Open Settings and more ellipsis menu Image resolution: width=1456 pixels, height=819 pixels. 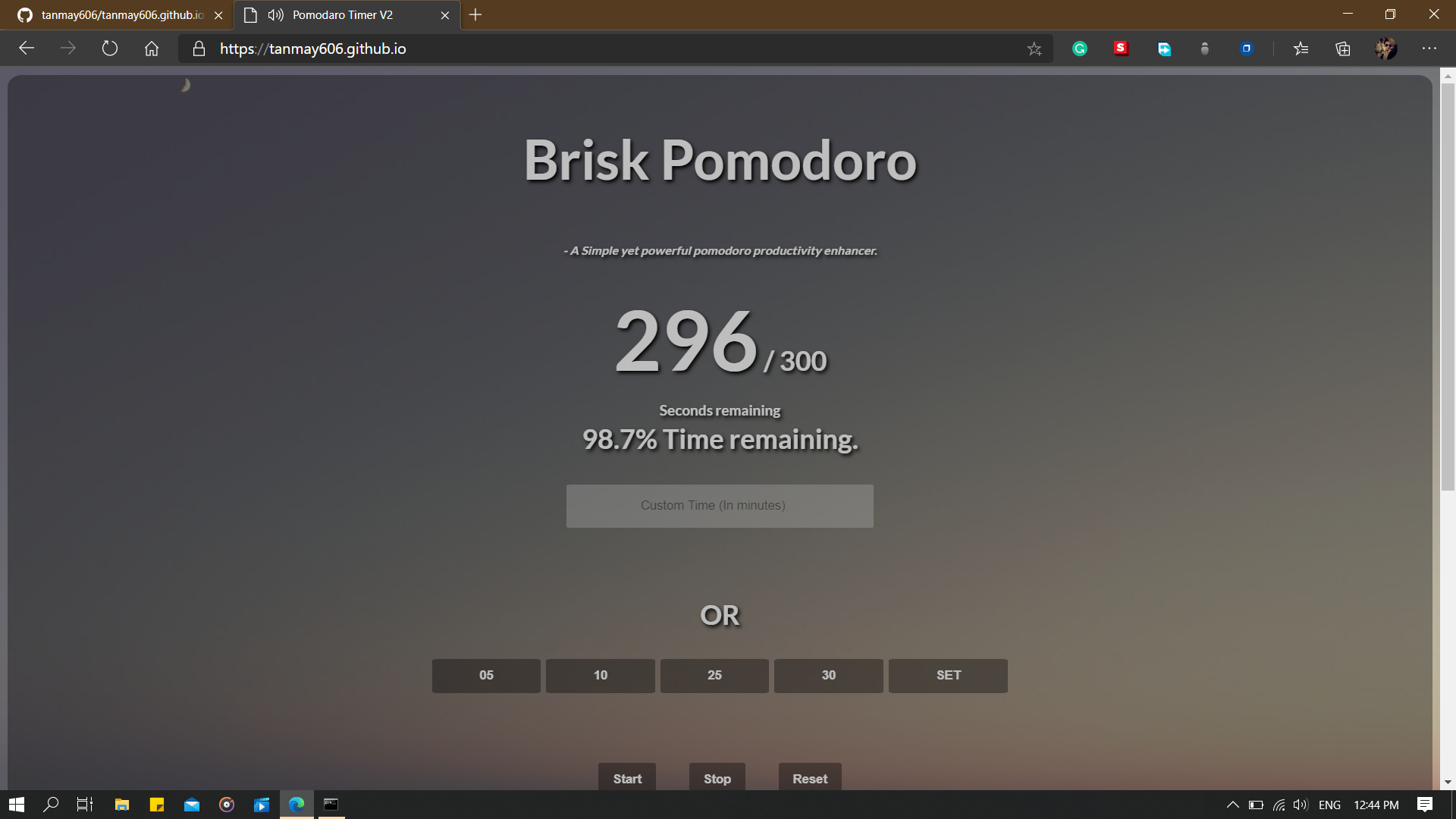[1429, 49]
